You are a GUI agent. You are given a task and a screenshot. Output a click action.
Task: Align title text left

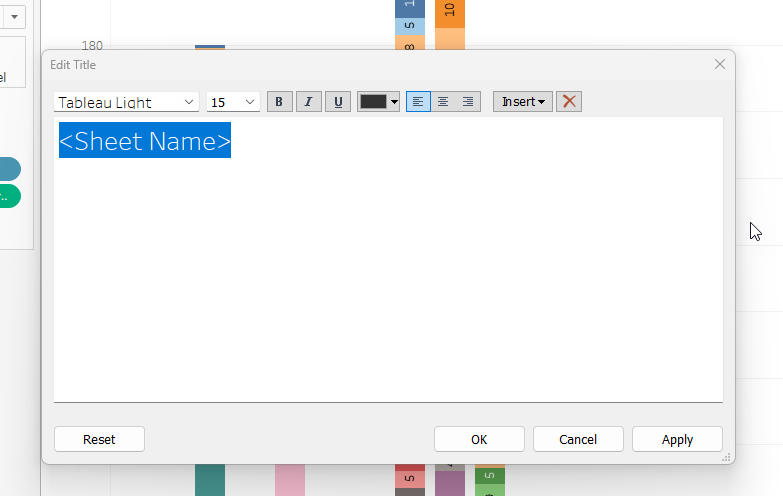click(x=417, y=102)
